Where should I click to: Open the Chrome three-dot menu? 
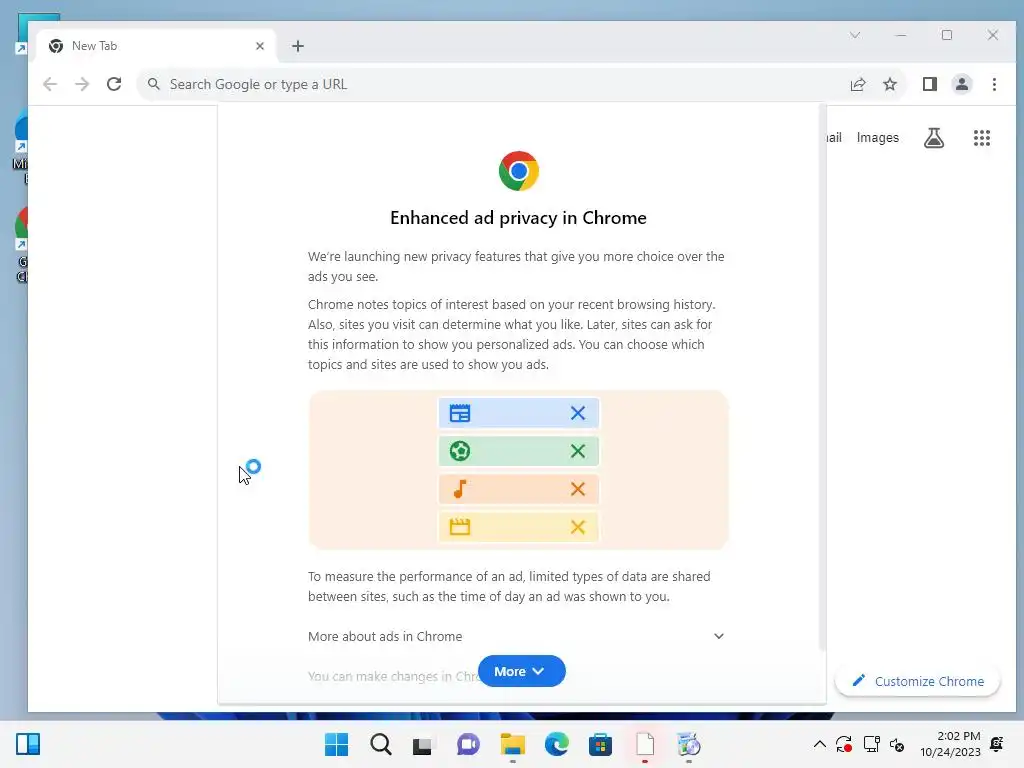994,84
